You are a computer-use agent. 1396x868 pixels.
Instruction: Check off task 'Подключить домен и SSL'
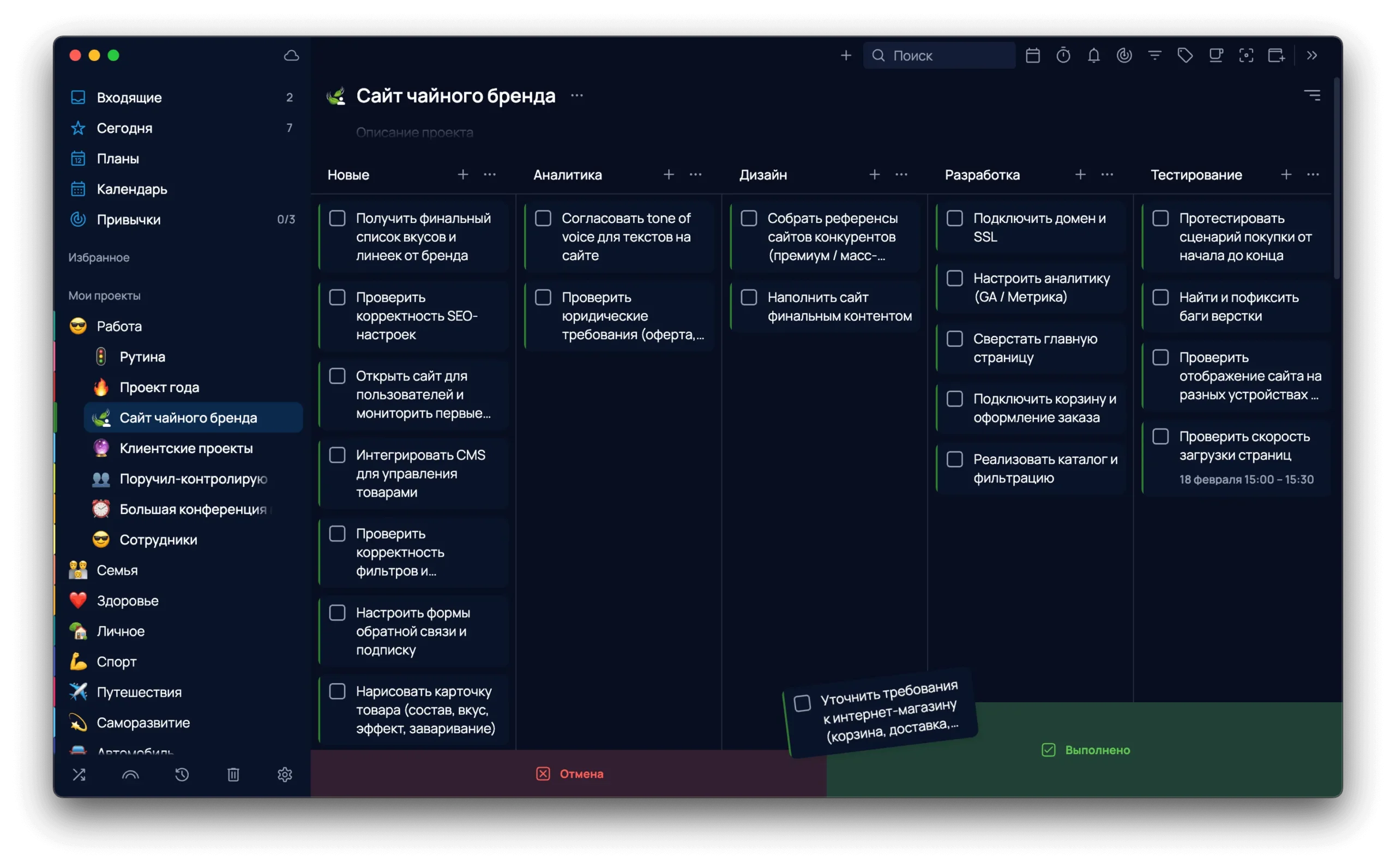[x=955, y=218]
